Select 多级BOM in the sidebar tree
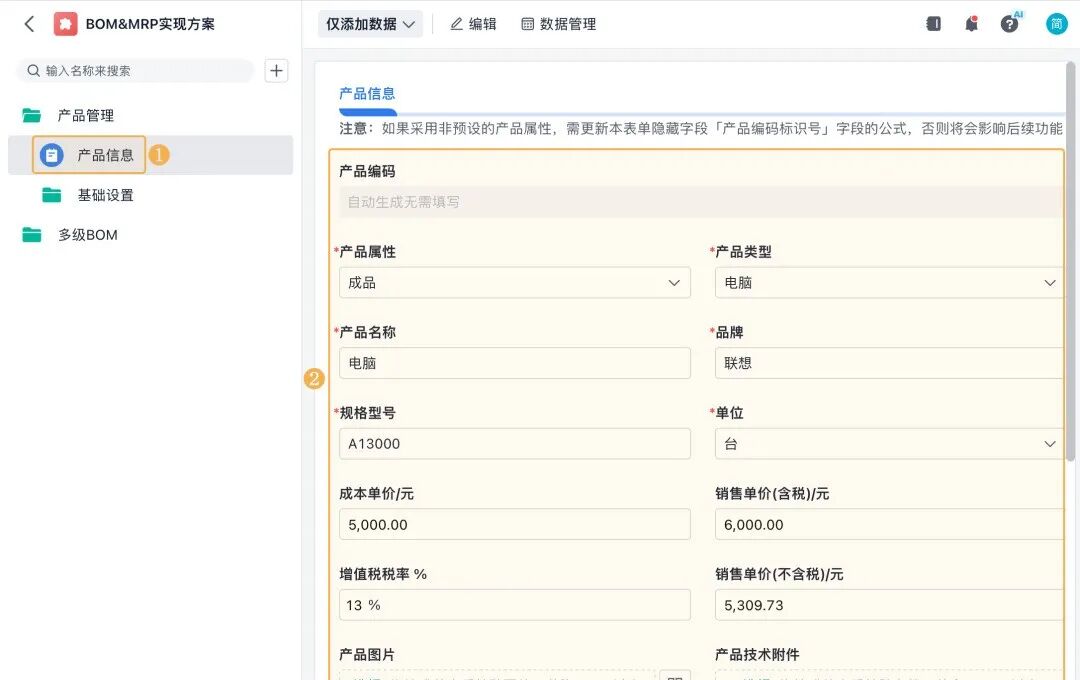This screenshot has width=1080, height=680. (87, 234)
